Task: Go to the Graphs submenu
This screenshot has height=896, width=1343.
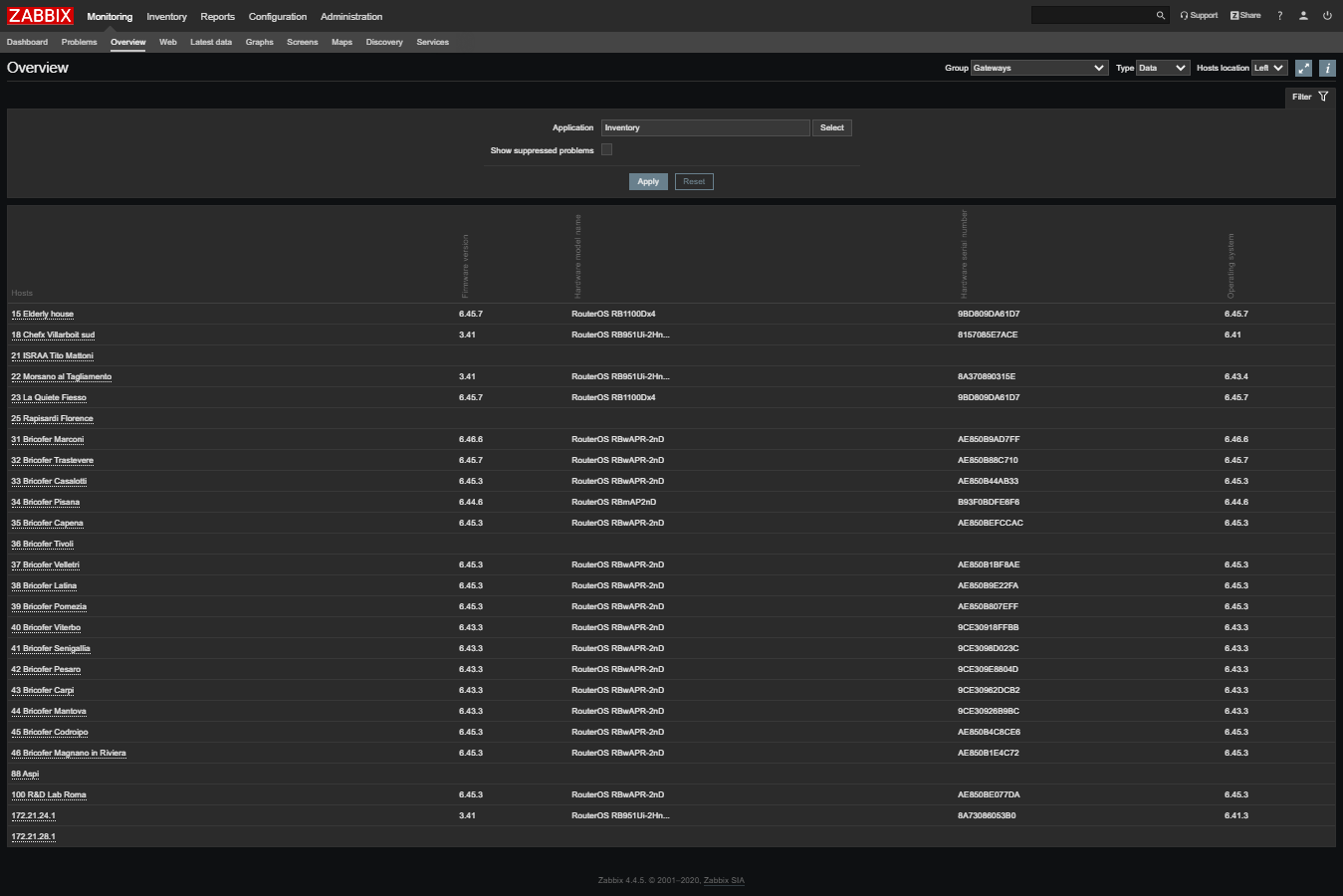Action: (259, 42)
